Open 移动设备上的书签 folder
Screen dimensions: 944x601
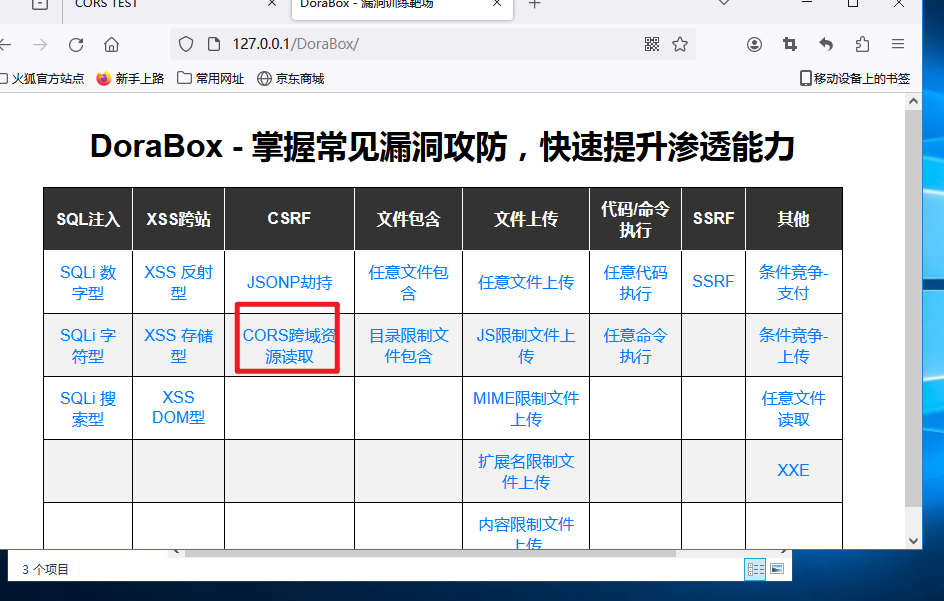[x=855, y=79]
